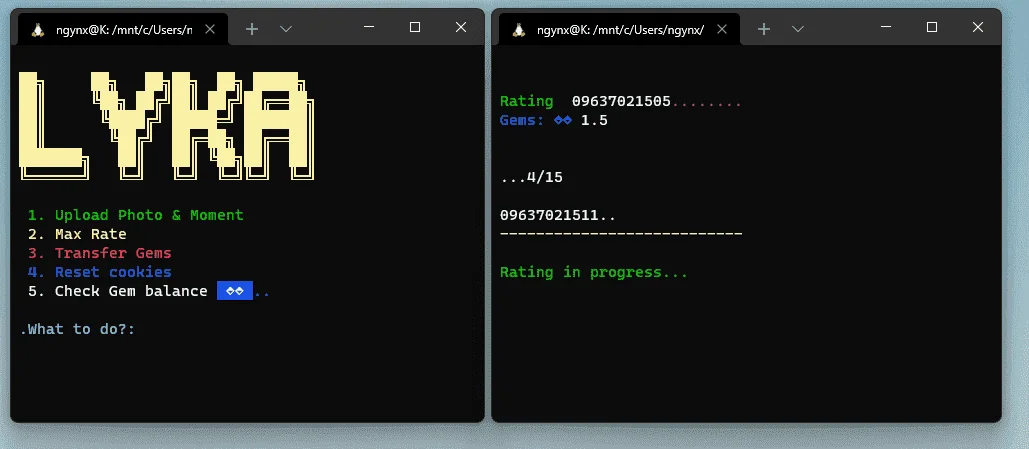
Task: Select the right terminal's ngynx@K tab
Action: point(620,30)
